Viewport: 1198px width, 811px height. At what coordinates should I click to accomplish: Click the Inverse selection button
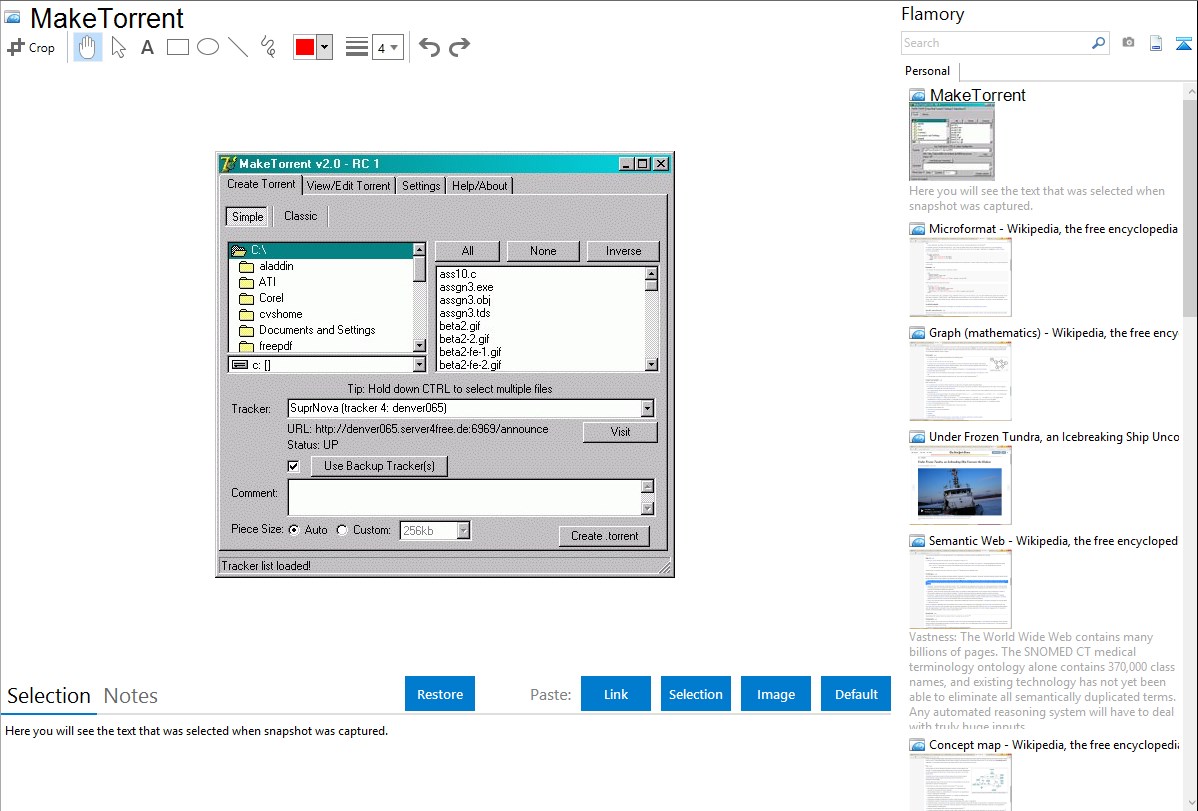click(623, 251)
